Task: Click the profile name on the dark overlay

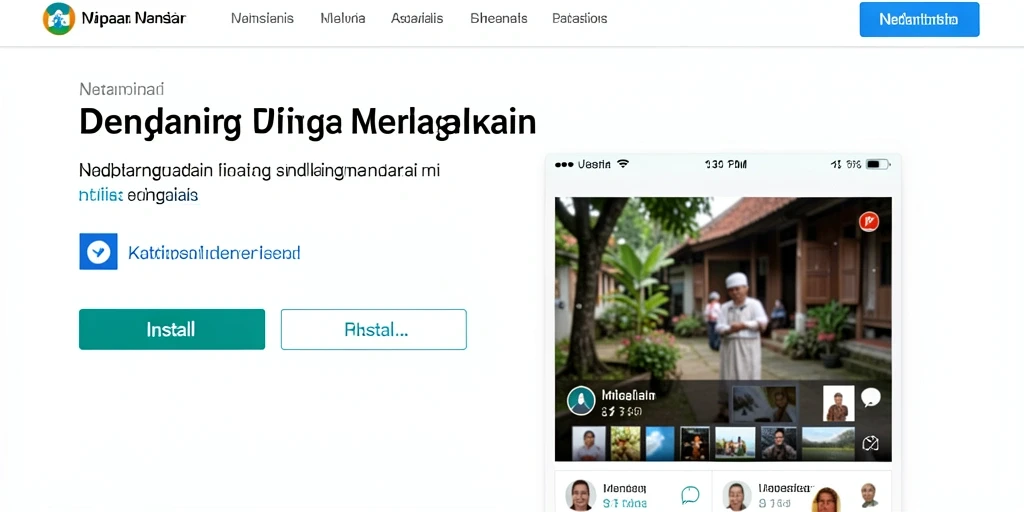Action: click(628, 394)
